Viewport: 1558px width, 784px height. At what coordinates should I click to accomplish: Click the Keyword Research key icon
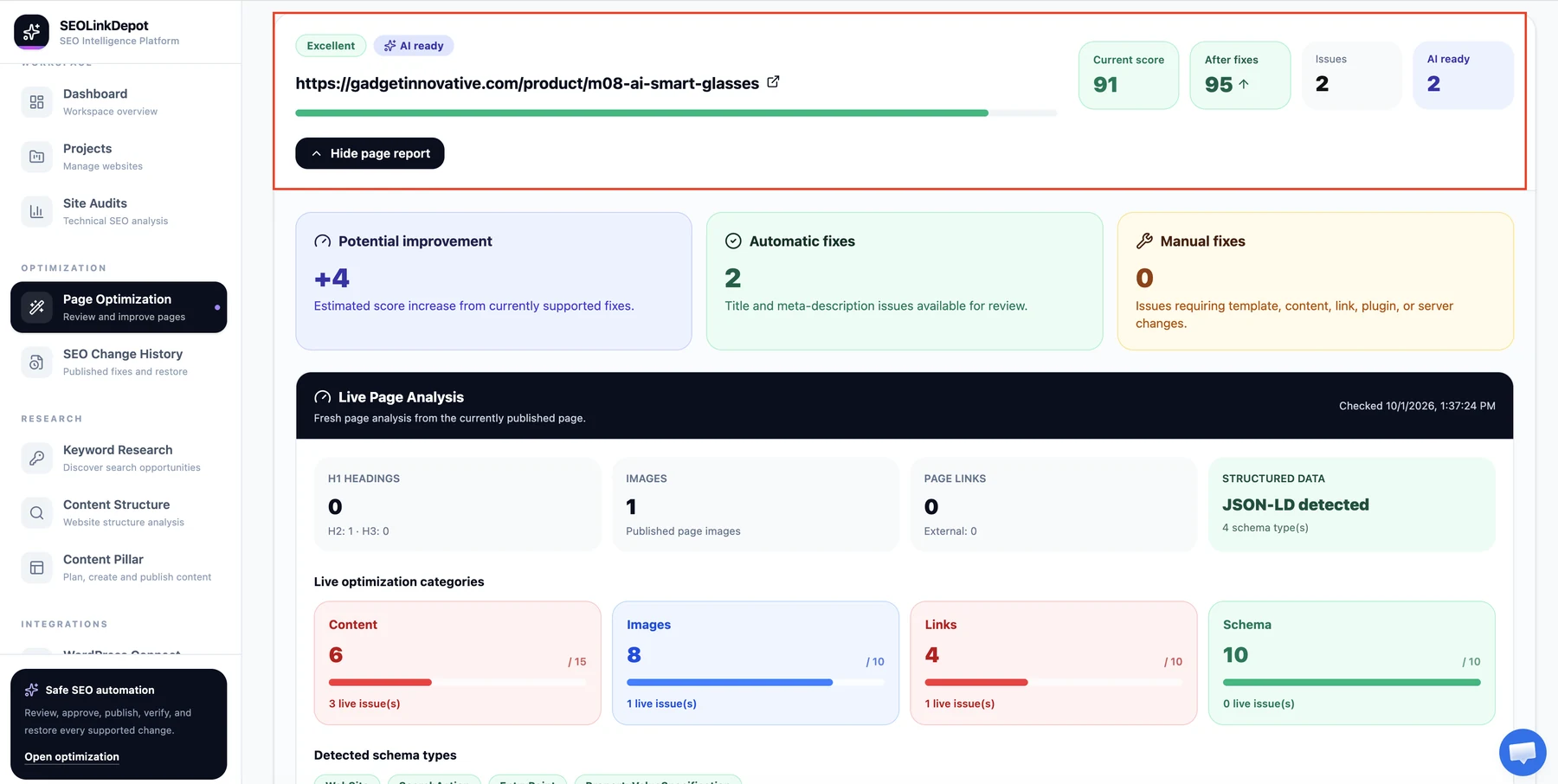pyautogui.click(x=36, y=458)
